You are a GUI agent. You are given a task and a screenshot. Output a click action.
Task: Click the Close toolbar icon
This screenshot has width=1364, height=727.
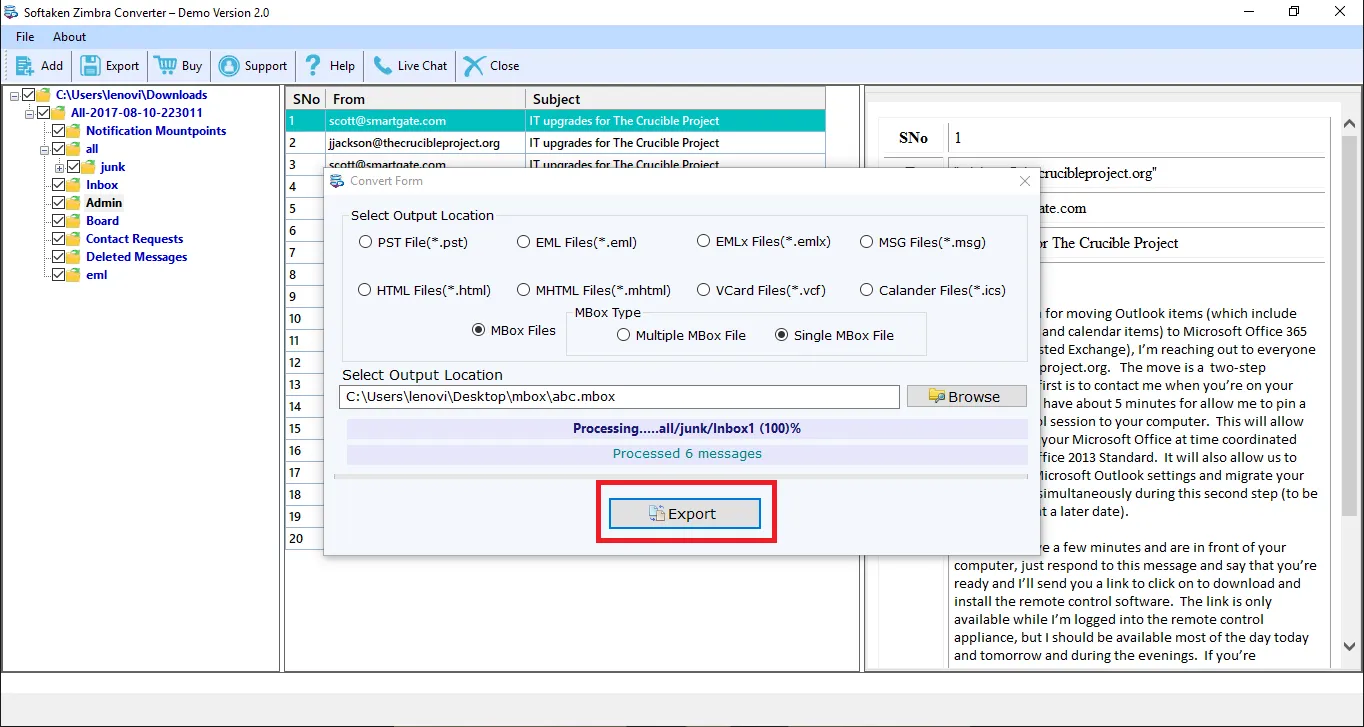pyautogui.click(x=474, y=66)
